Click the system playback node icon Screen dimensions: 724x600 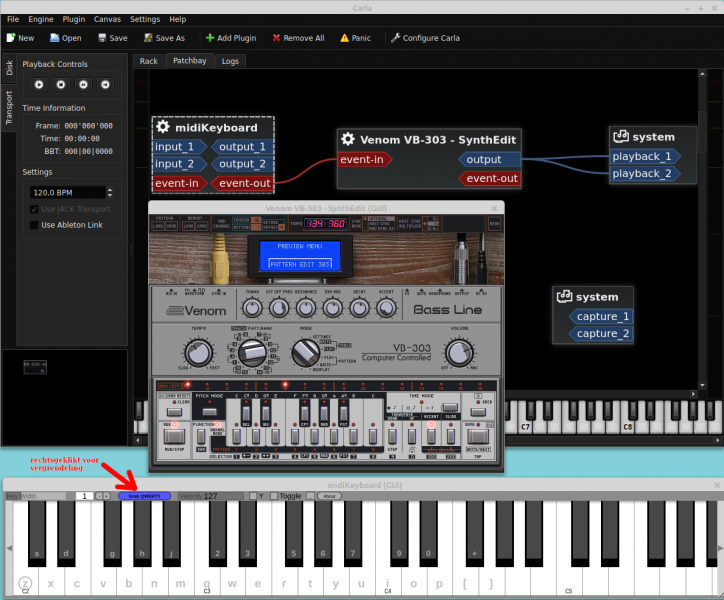621,136
